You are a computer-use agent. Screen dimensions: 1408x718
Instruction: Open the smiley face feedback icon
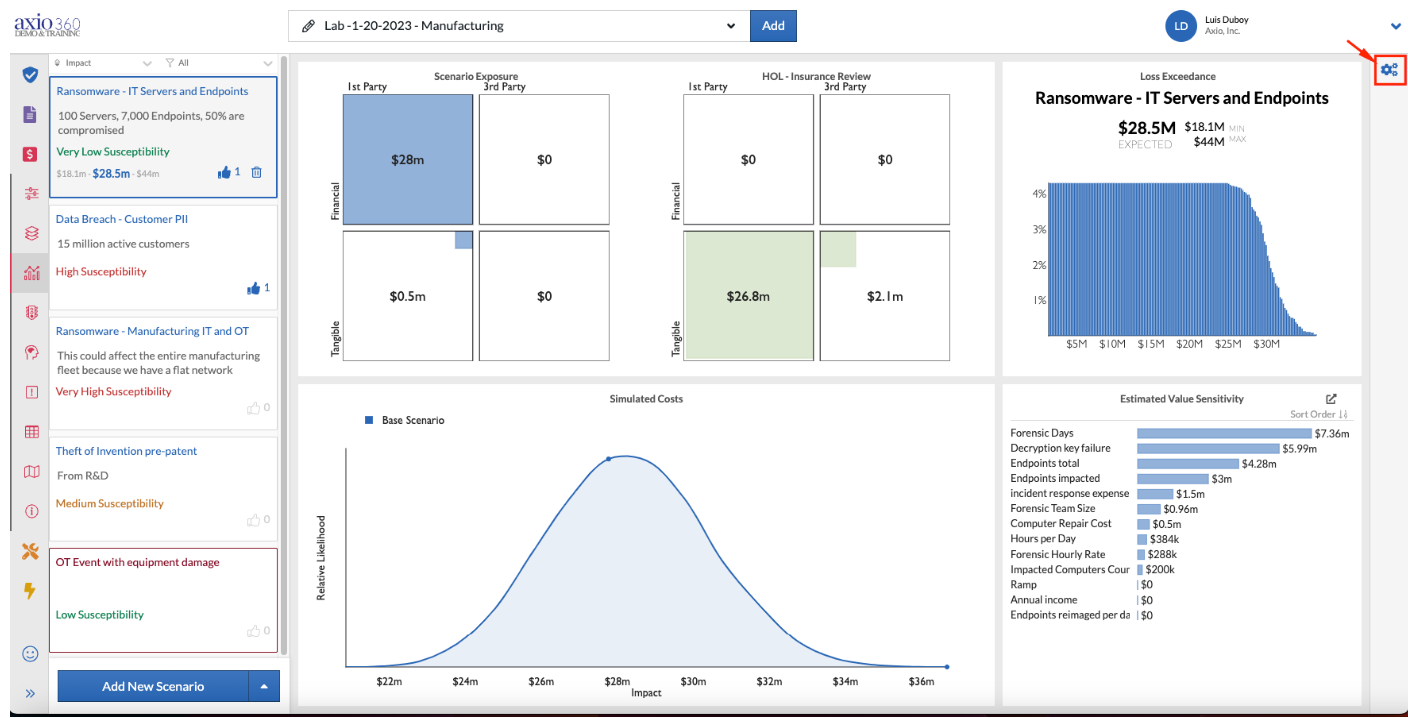coord(31,653)
